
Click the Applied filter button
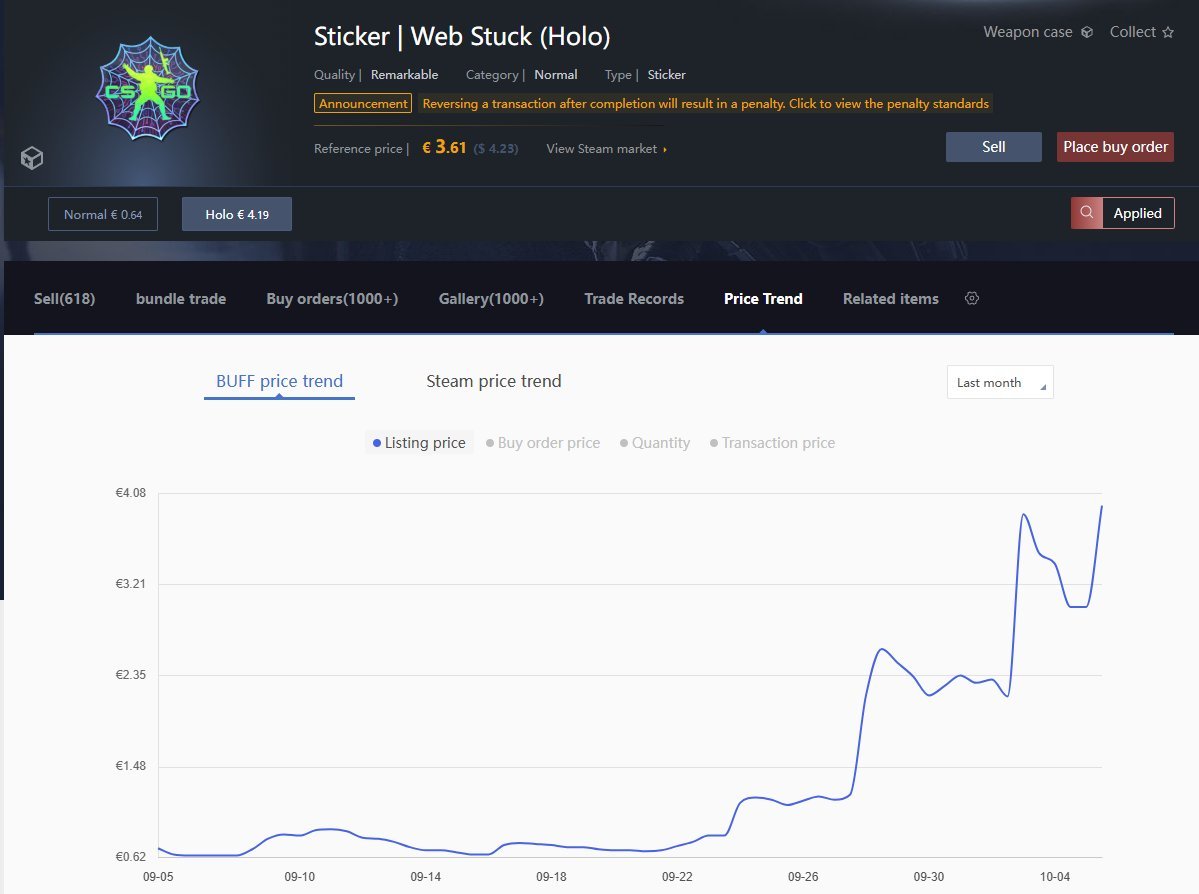1137,213
